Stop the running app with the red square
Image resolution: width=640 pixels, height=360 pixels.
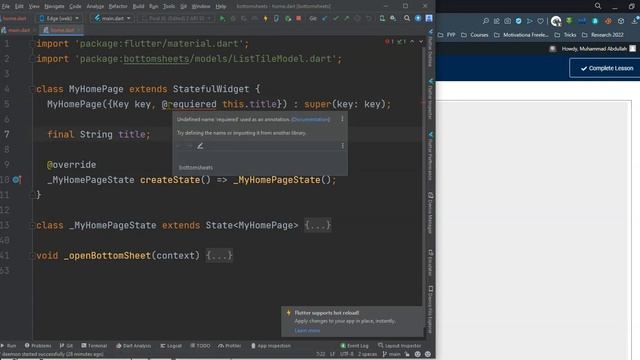298,18
